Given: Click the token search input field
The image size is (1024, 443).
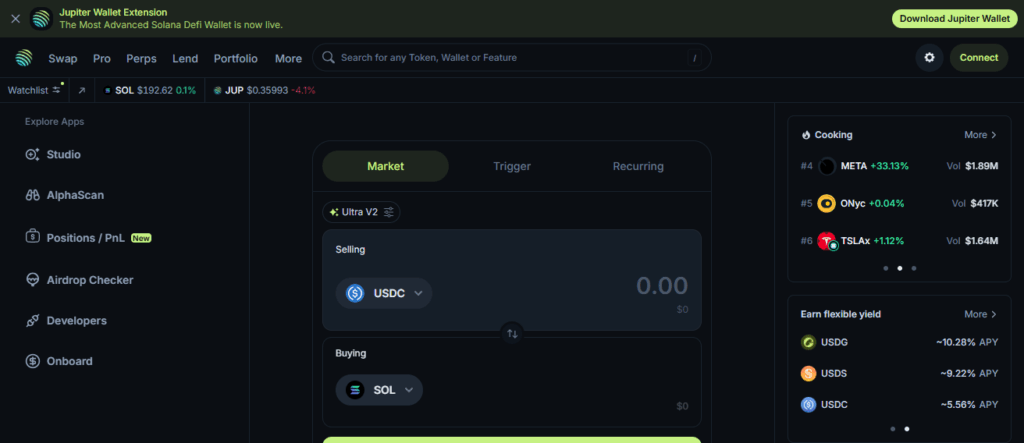Looking at the screenshot, I should 511,58.
